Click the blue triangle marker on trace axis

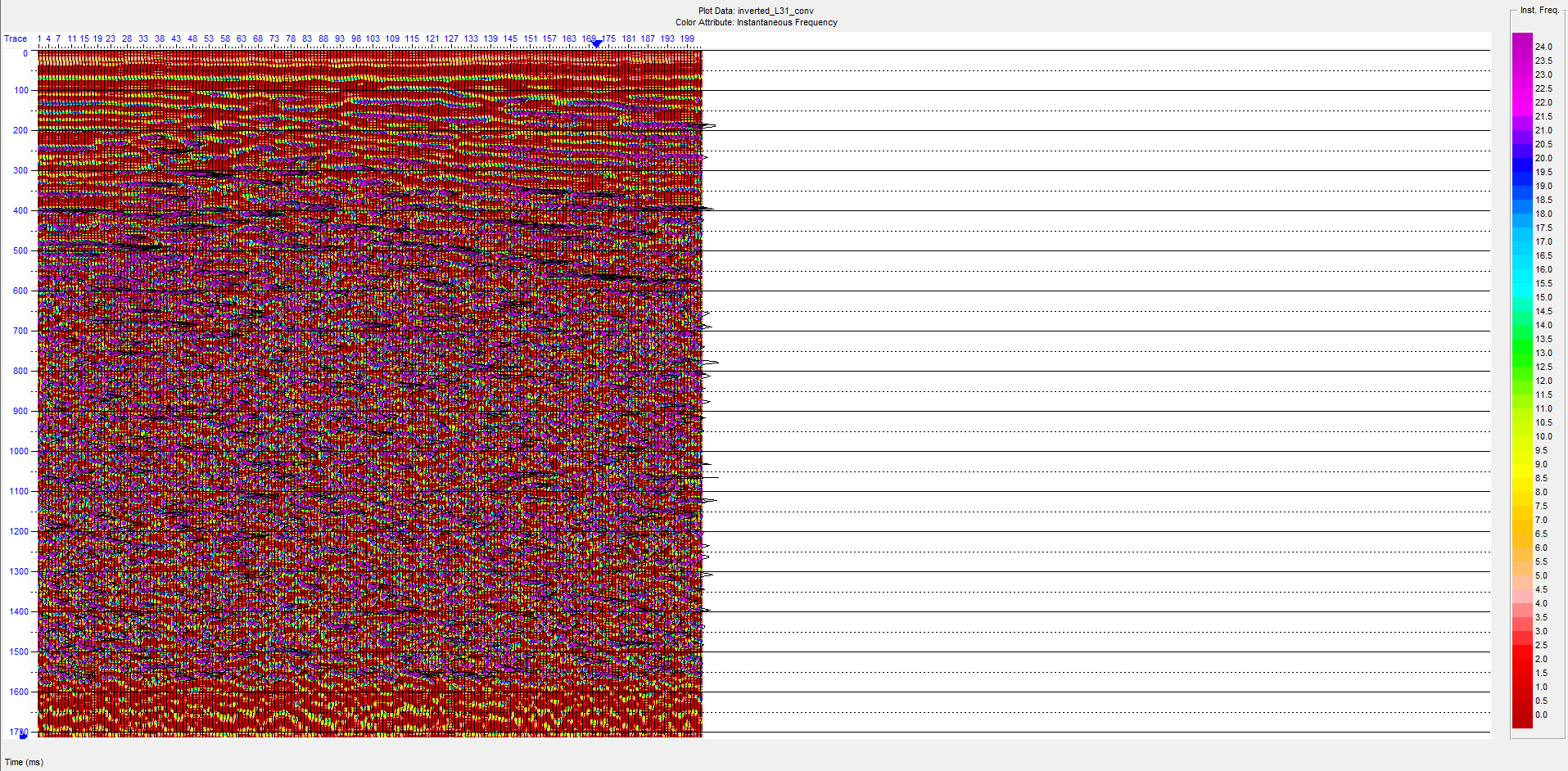coord(597,44)
